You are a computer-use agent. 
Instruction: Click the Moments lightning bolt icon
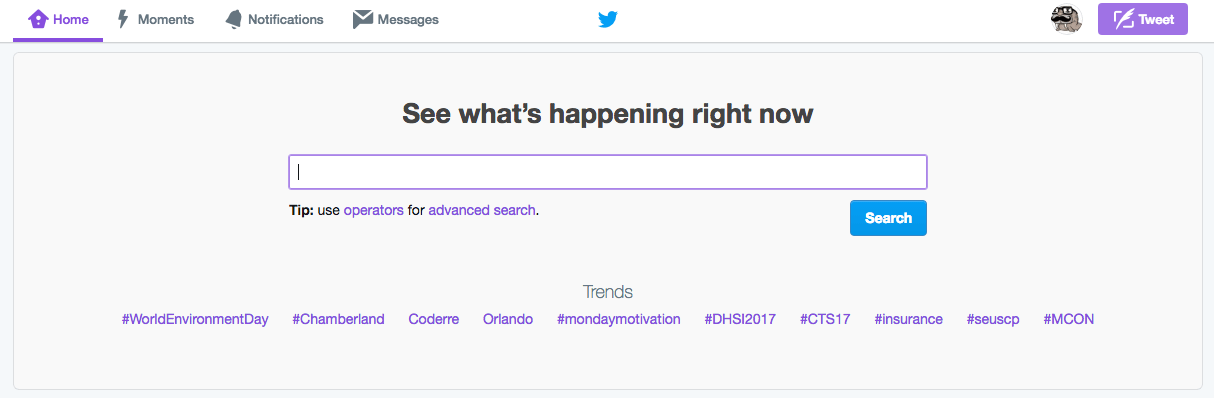click(124, 19)
